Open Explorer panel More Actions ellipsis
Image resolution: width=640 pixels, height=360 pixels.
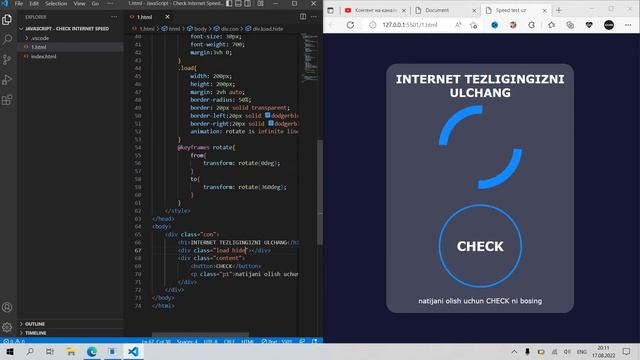click(114, 17)
